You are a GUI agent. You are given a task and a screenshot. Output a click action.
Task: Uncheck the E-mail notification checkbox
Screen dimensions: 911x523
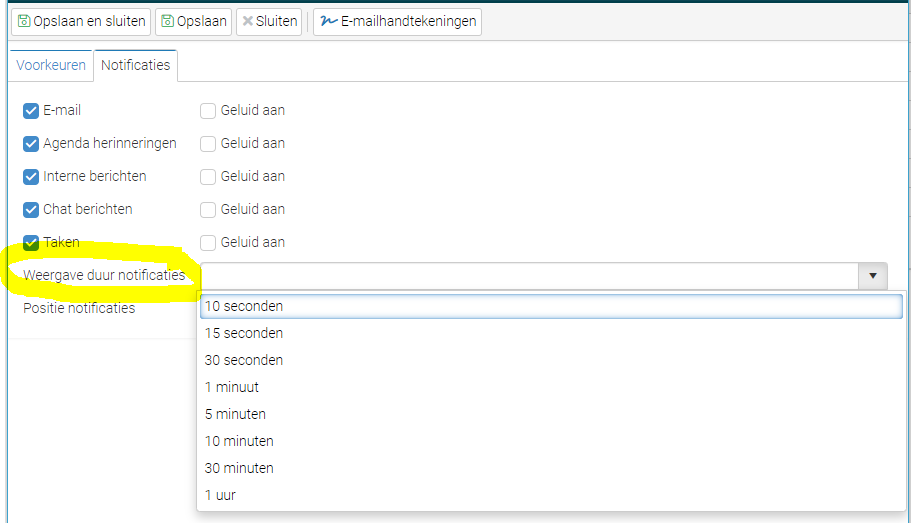[31, 111]
